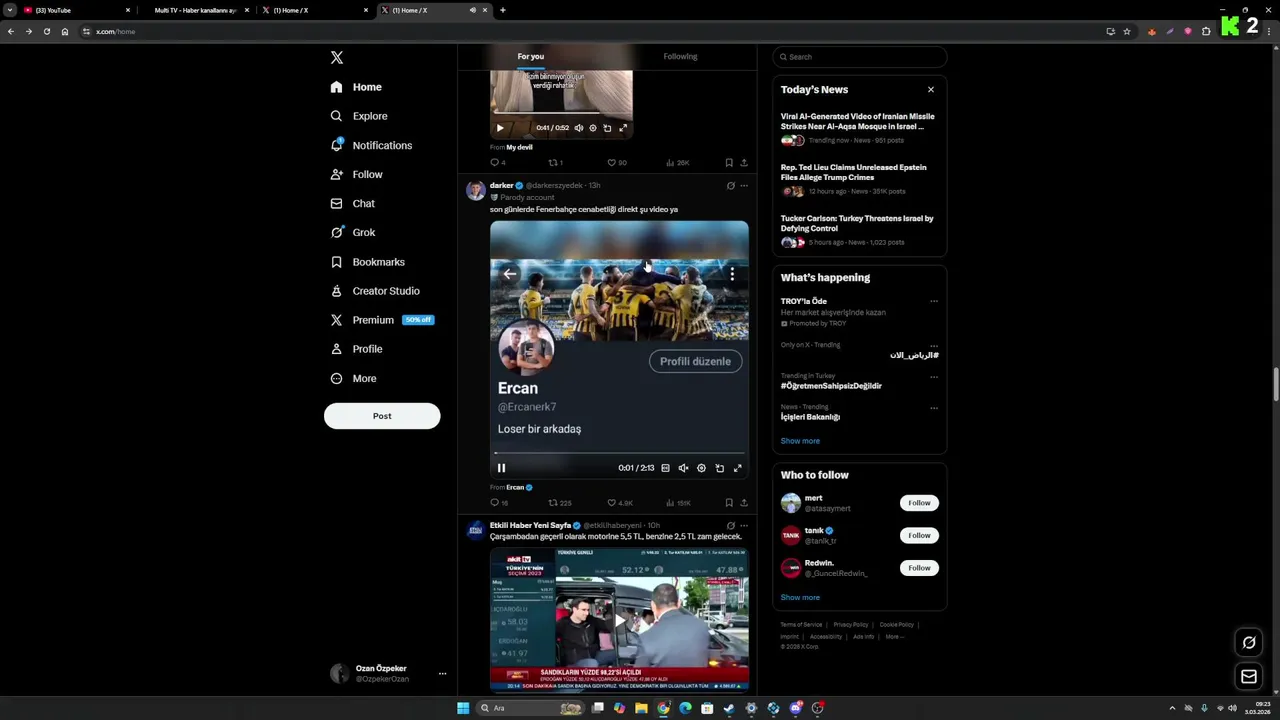Open Bookmarks from the sidebar

coord(367,262)
